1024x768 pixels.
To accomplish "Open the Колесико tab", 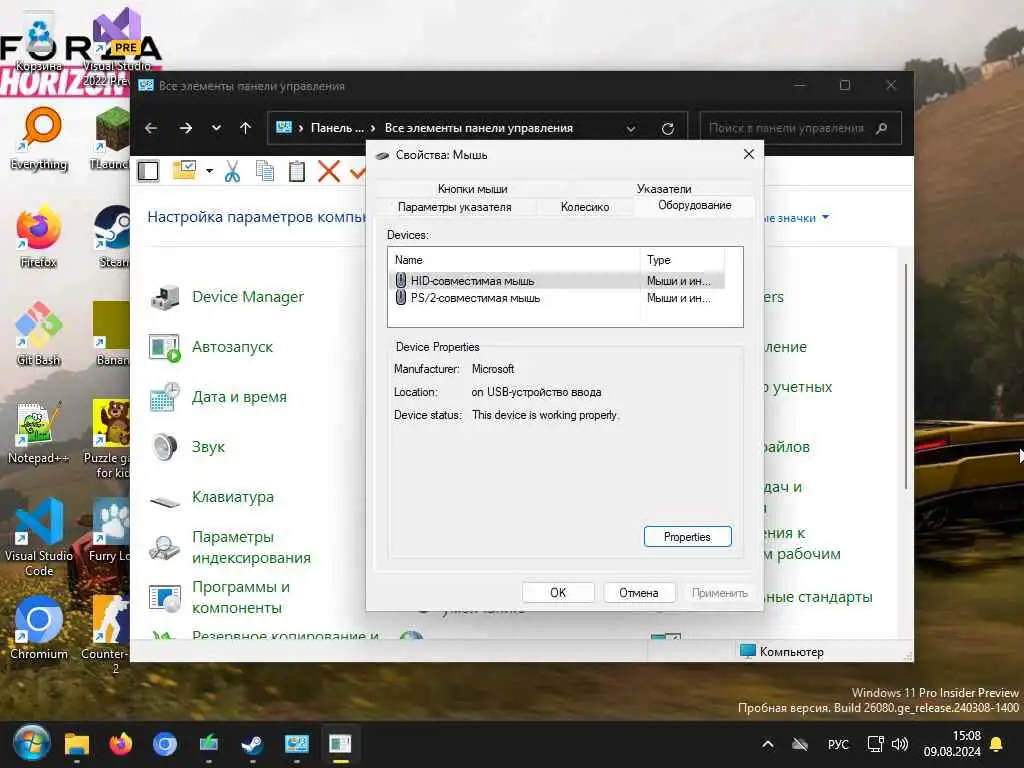I will click(584, 207).
